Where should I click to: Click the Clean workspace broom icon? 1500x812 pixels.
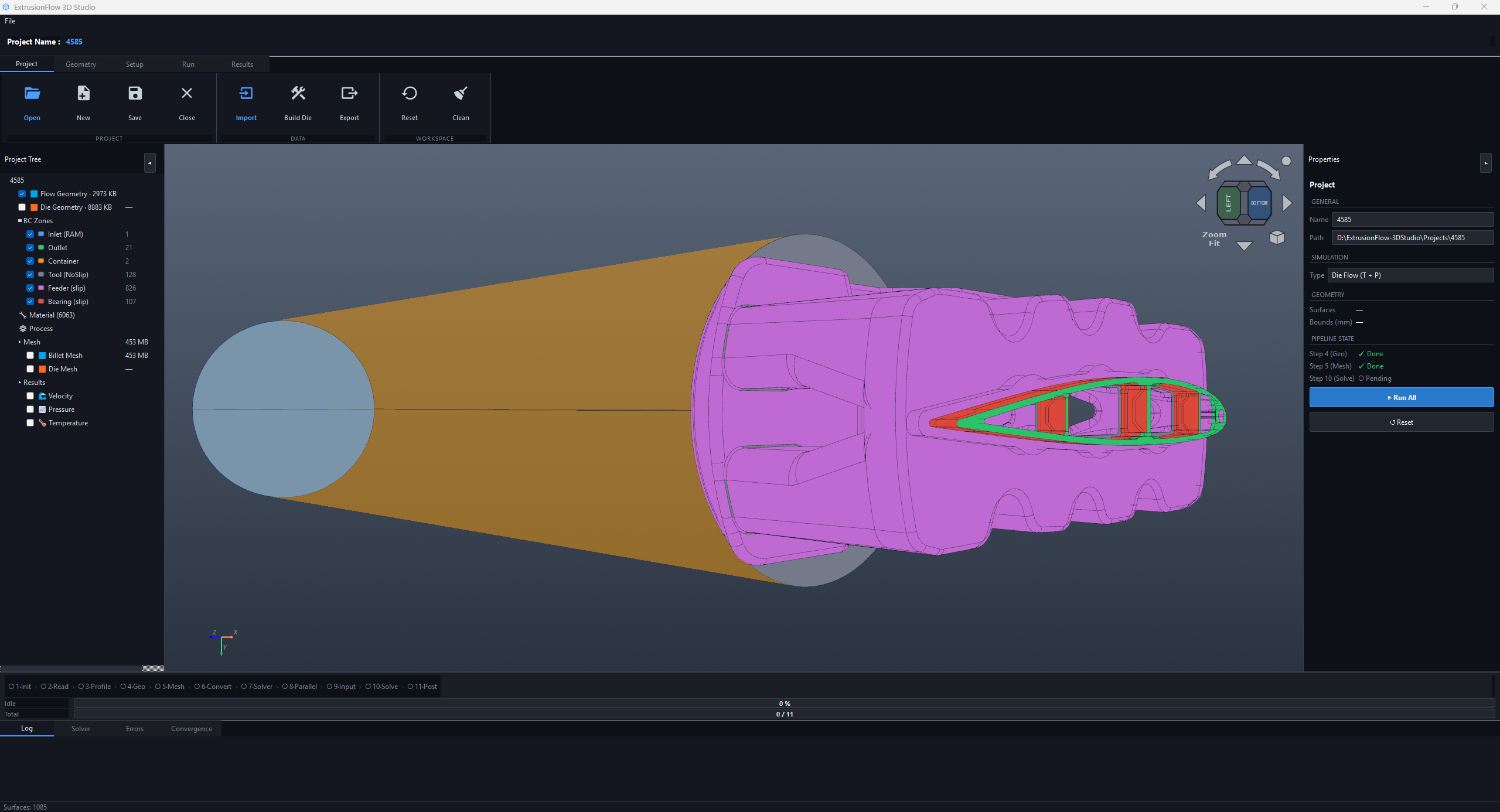tap(461, 93)
